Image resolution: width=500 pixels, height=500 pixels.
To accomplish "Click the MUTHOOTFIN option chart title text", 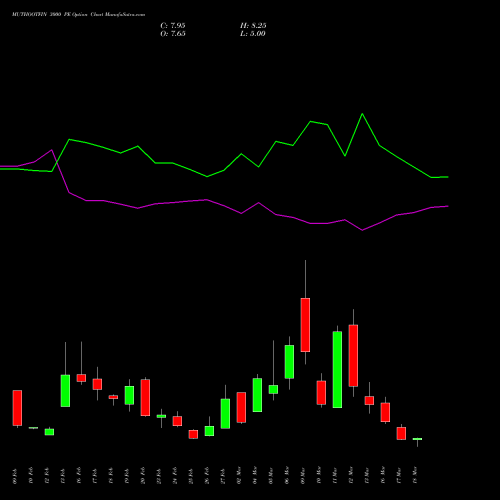I will coord(78,15).
